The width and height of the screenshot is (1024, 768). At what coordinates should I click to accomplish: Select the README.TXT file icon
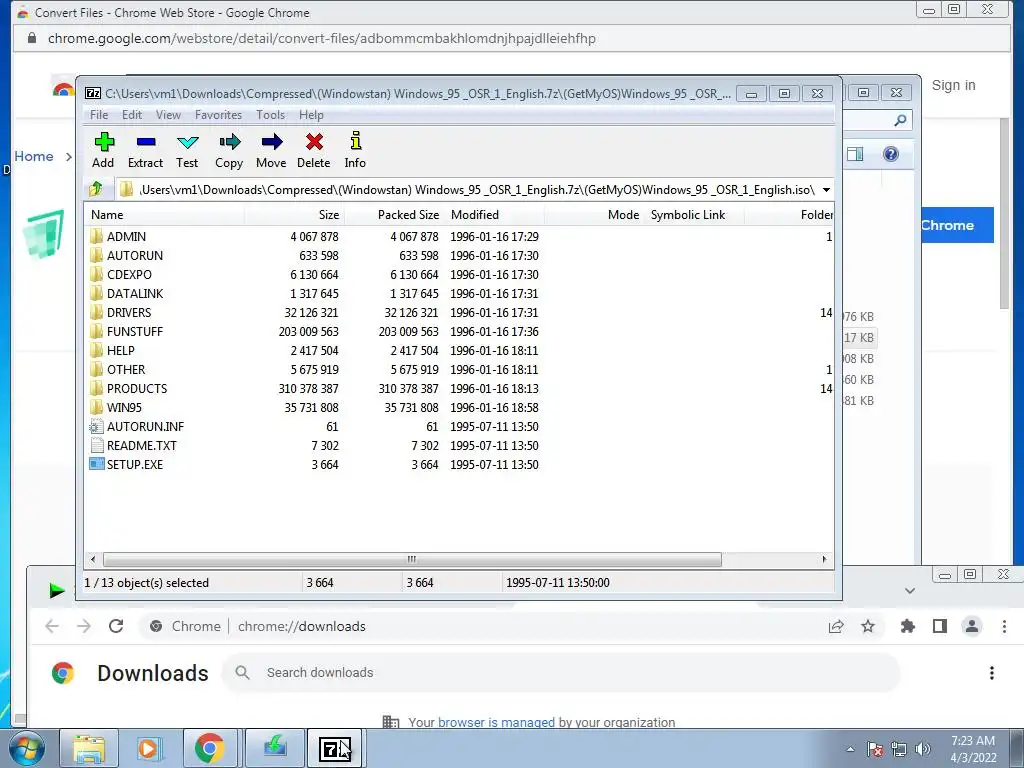pos(97,445)
